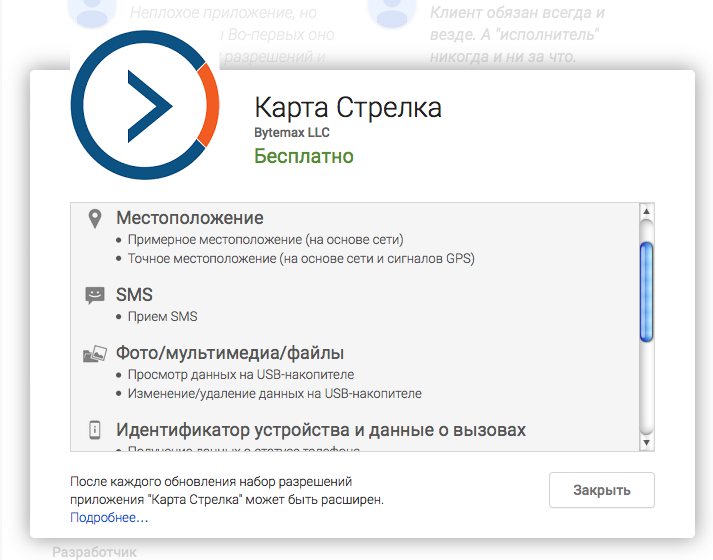The height and width of the screenshot is (560, 713).
Task: Select the Фото/мультимедиа/файлы heading
Action: [230, 353]
